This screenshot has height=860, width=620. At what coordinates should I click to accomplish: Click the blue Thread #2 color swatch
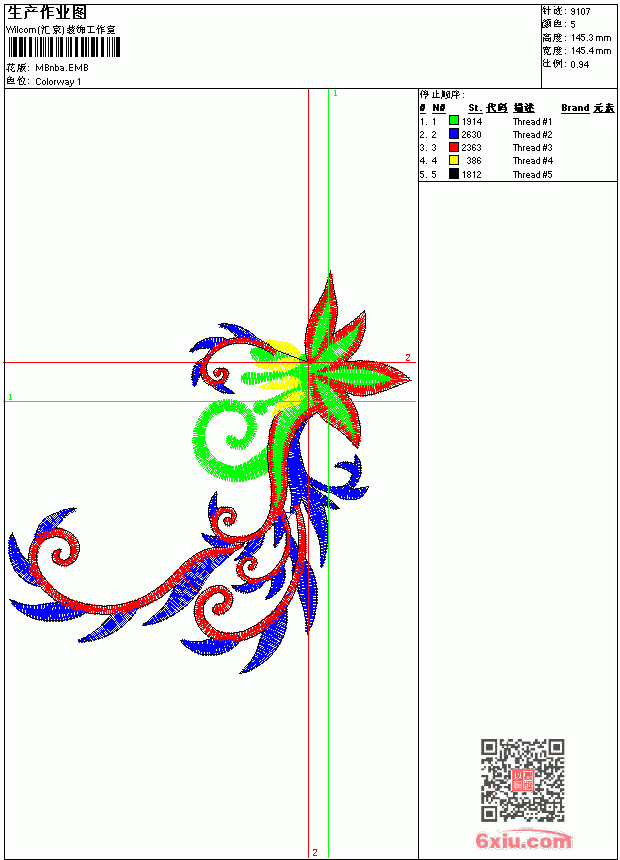454,134
